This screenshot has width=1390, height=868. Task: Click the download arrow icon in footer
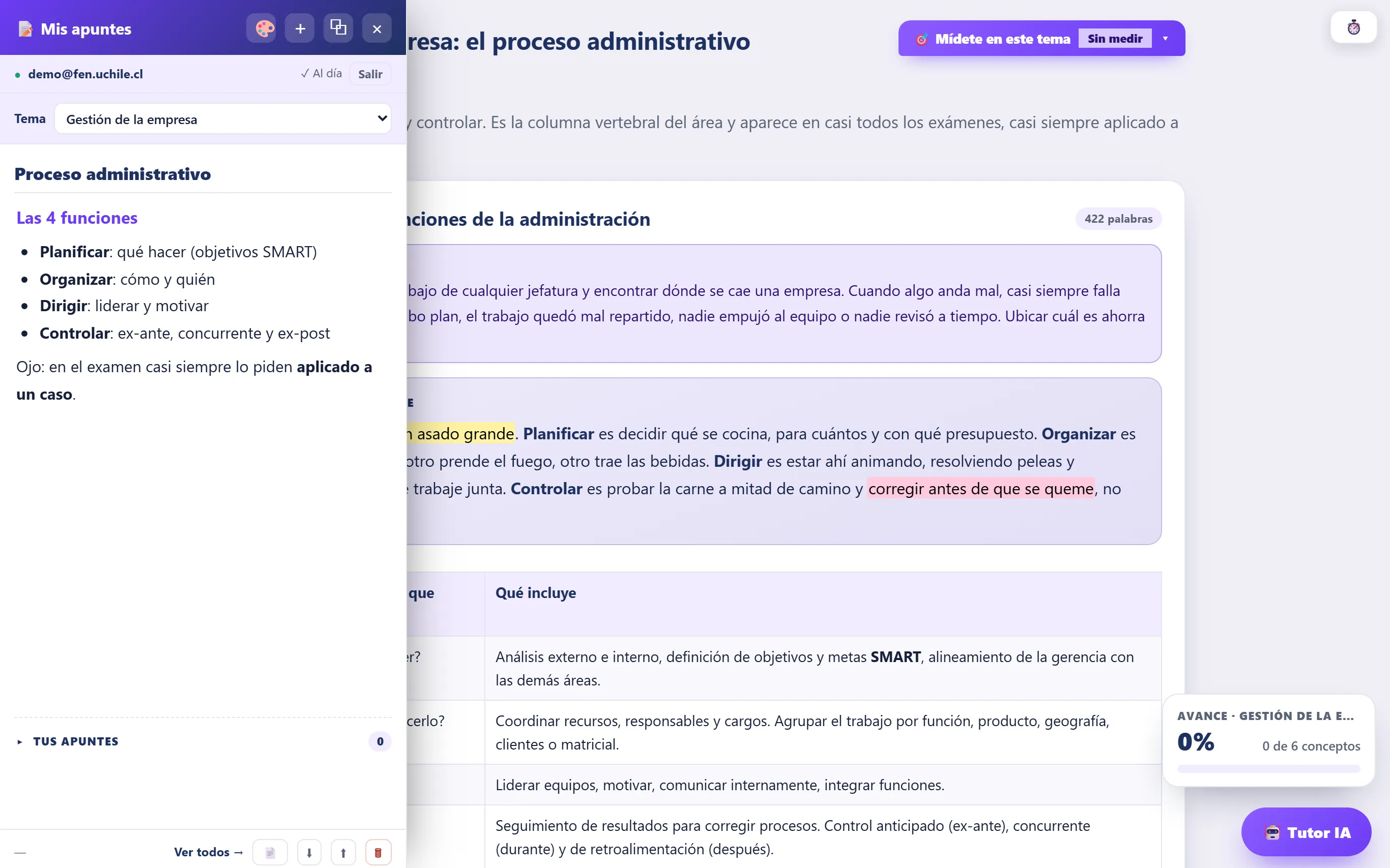click(309, 852)
